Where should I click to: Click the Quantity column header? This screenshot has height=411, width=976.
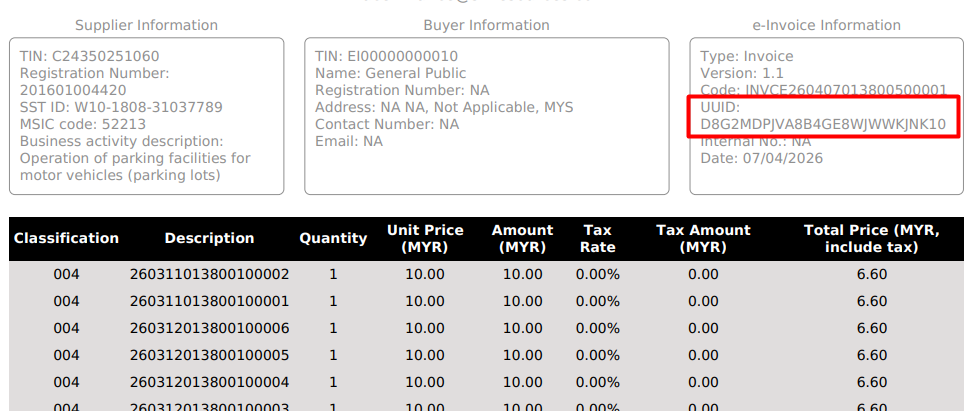coord(333,238)
